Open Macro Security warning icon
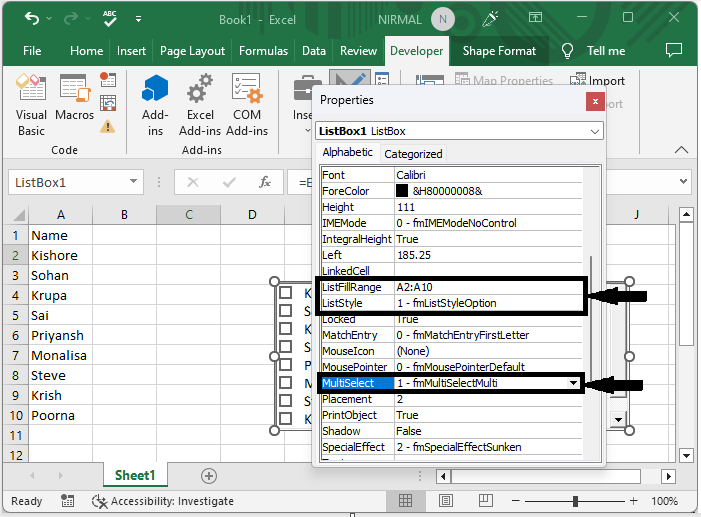 click(107, 127)
